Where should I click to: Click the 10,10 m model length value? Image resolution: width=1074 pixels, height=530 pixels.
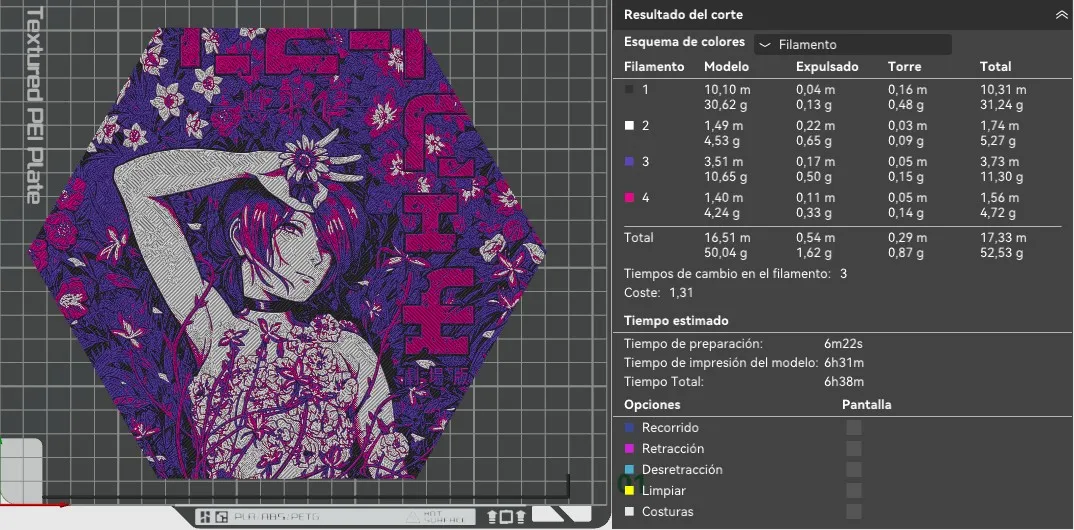click(725, 90)
